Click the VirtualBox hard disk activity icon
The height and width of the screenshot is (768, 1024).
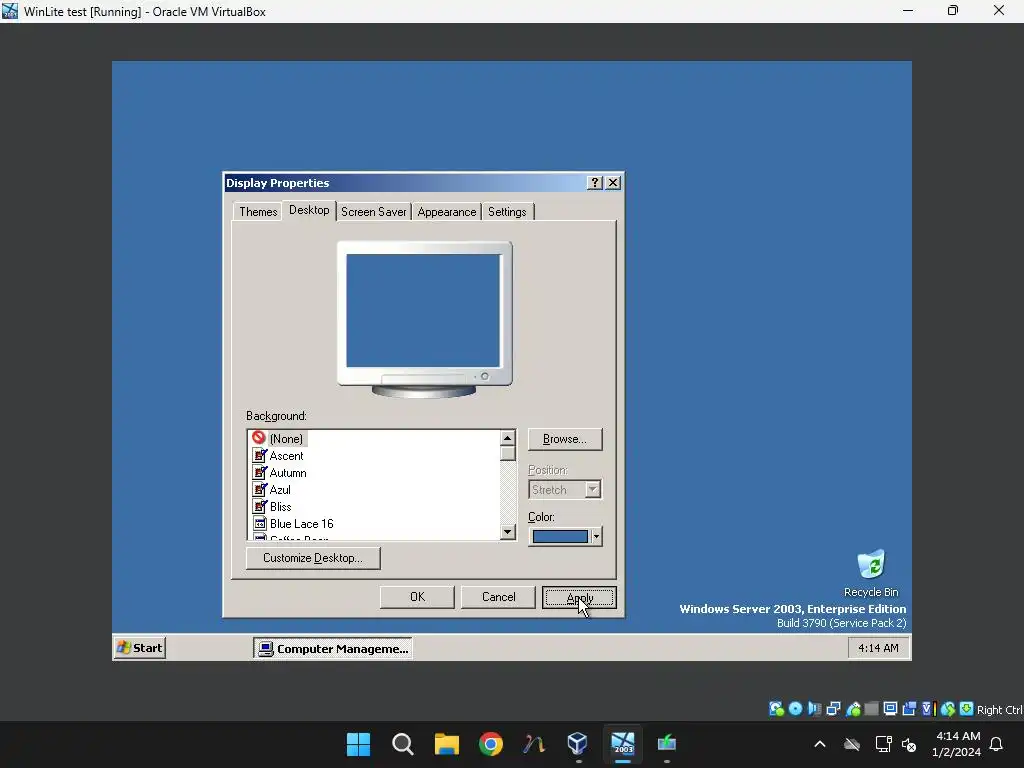(x=776, y=709)
